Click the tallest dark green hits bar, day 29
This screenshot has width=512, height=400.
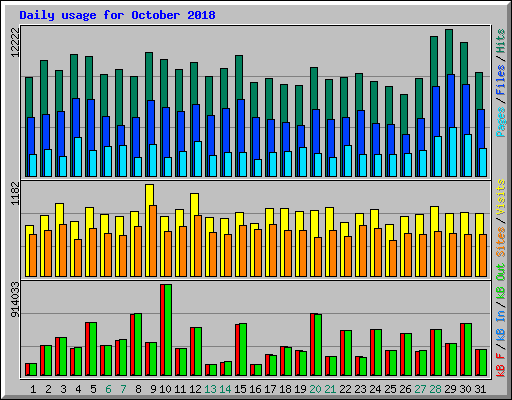coord(449,52)
